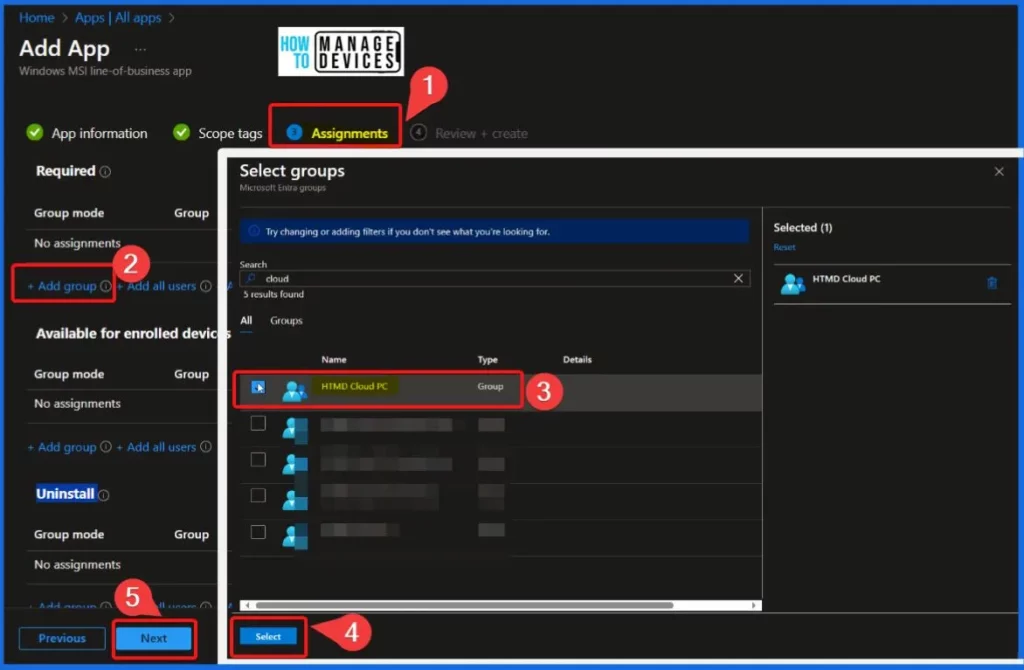
Task: Go to Apps | All apps breadcrumb
Action: coord(118,18)
